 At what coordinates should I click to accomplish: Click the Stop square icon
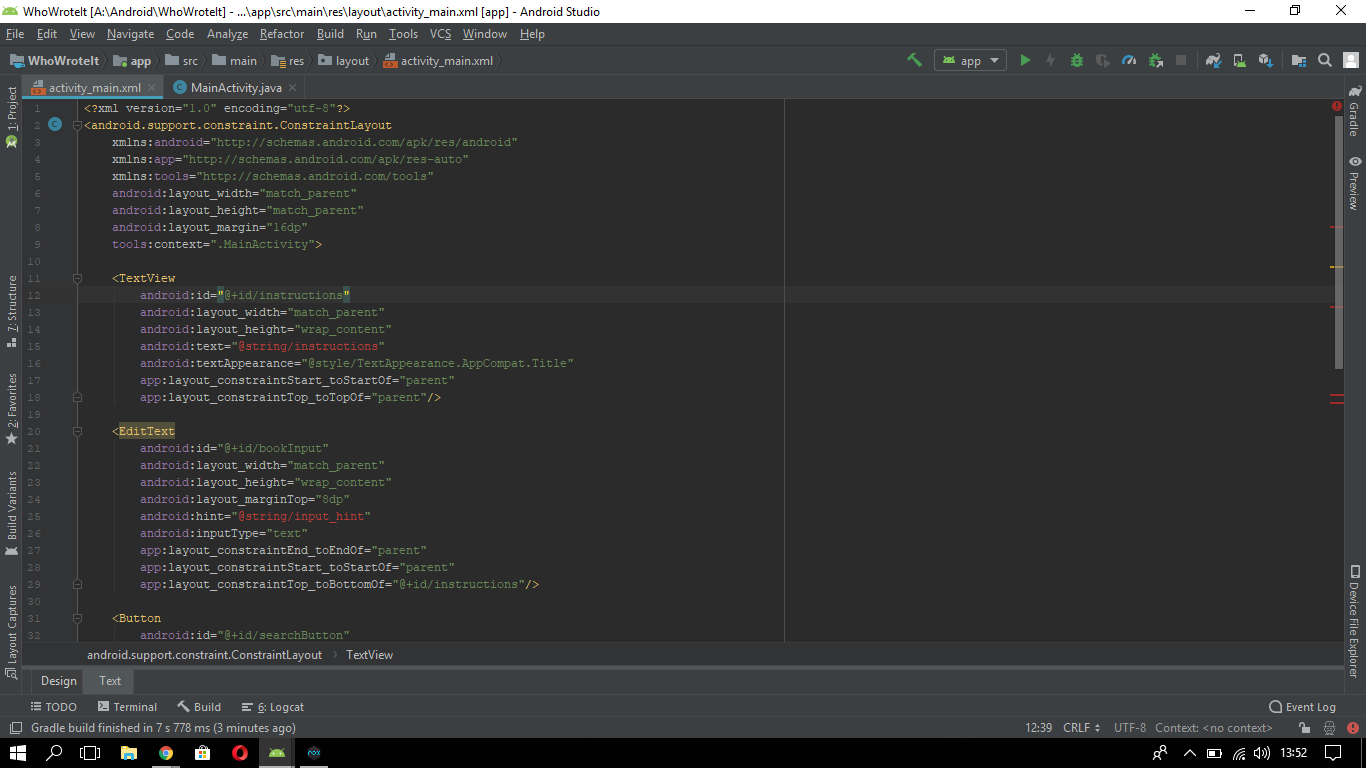click(1181, 60)
